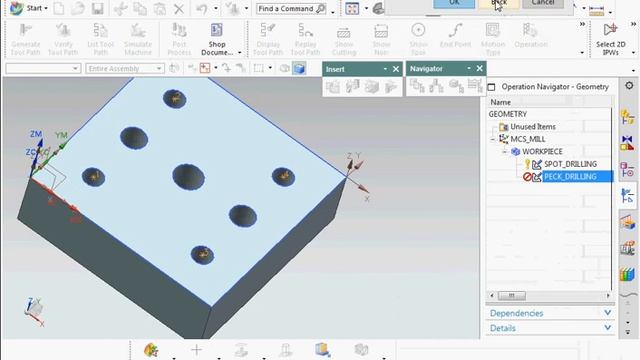Click the Copy icon

140,8
